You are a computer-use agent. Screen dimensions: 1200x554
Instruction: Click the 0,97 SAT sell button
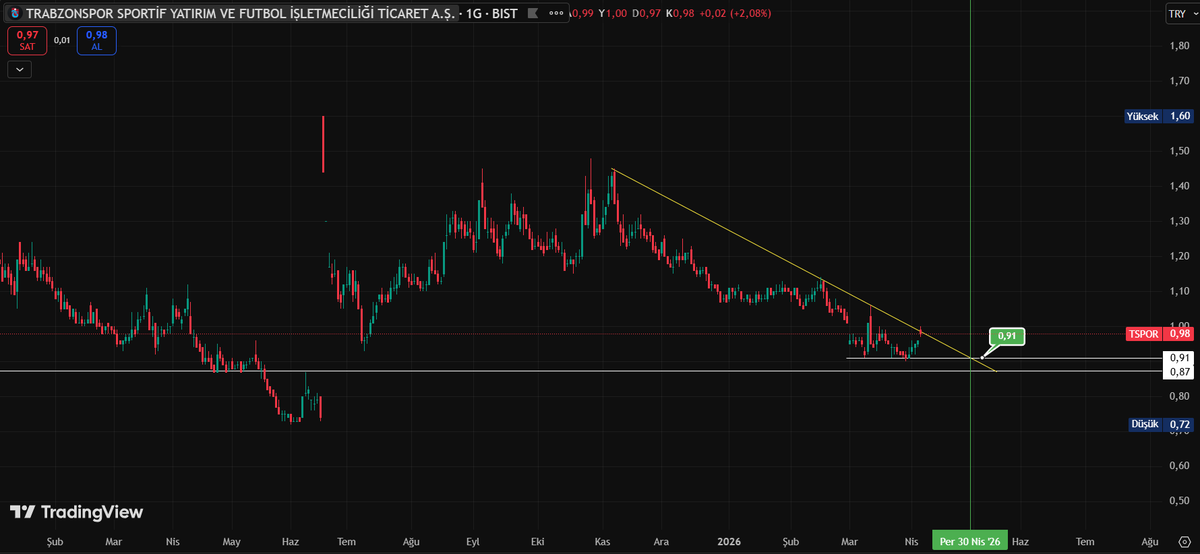coord(27,40)
